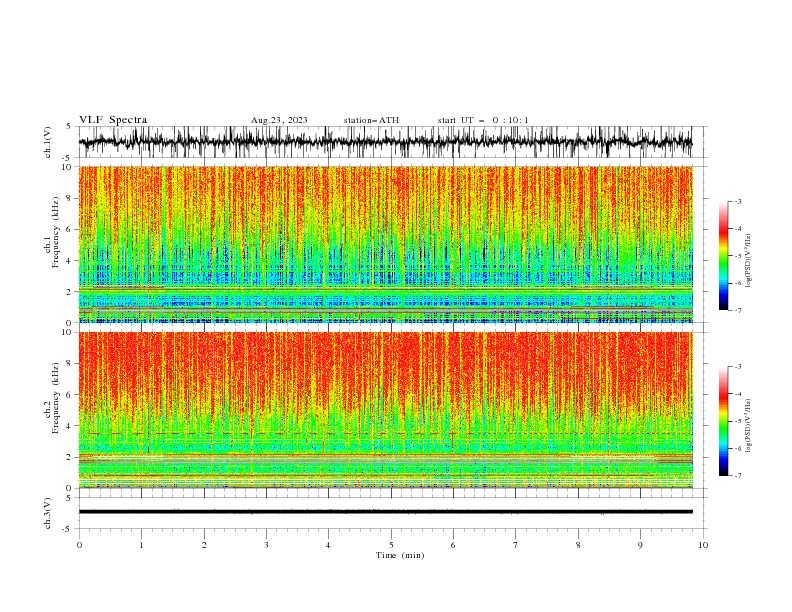This screenshot has width=792, height=612.
Task: Click the 'Time (min)' axis label
Action: coord(400,555)
